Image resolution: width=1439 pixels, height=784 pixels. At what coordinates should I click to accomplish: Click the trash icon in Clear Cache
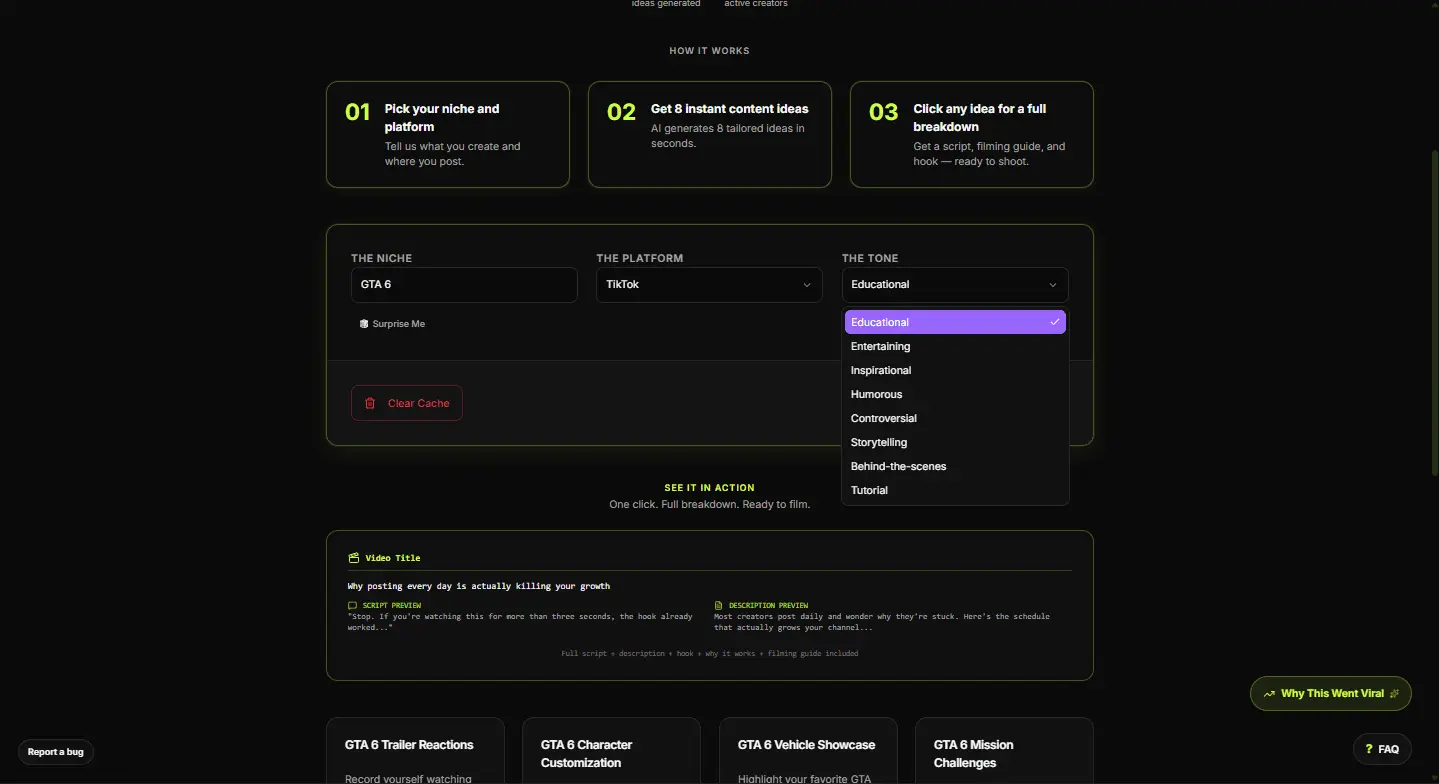[x=370, y=403]
